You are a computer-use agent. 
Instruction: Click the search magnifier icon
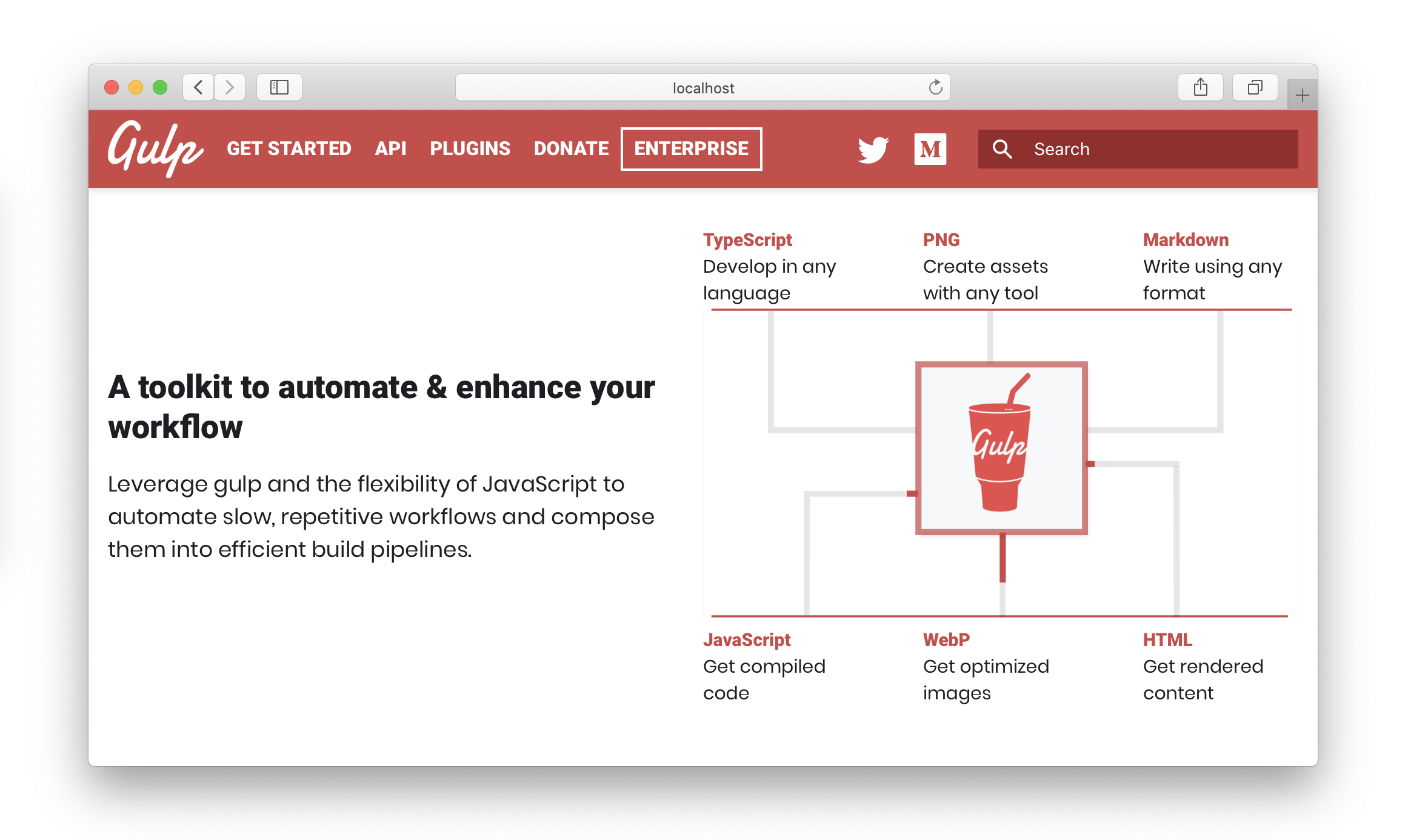pyautogui.click(x=1001, y=149)
